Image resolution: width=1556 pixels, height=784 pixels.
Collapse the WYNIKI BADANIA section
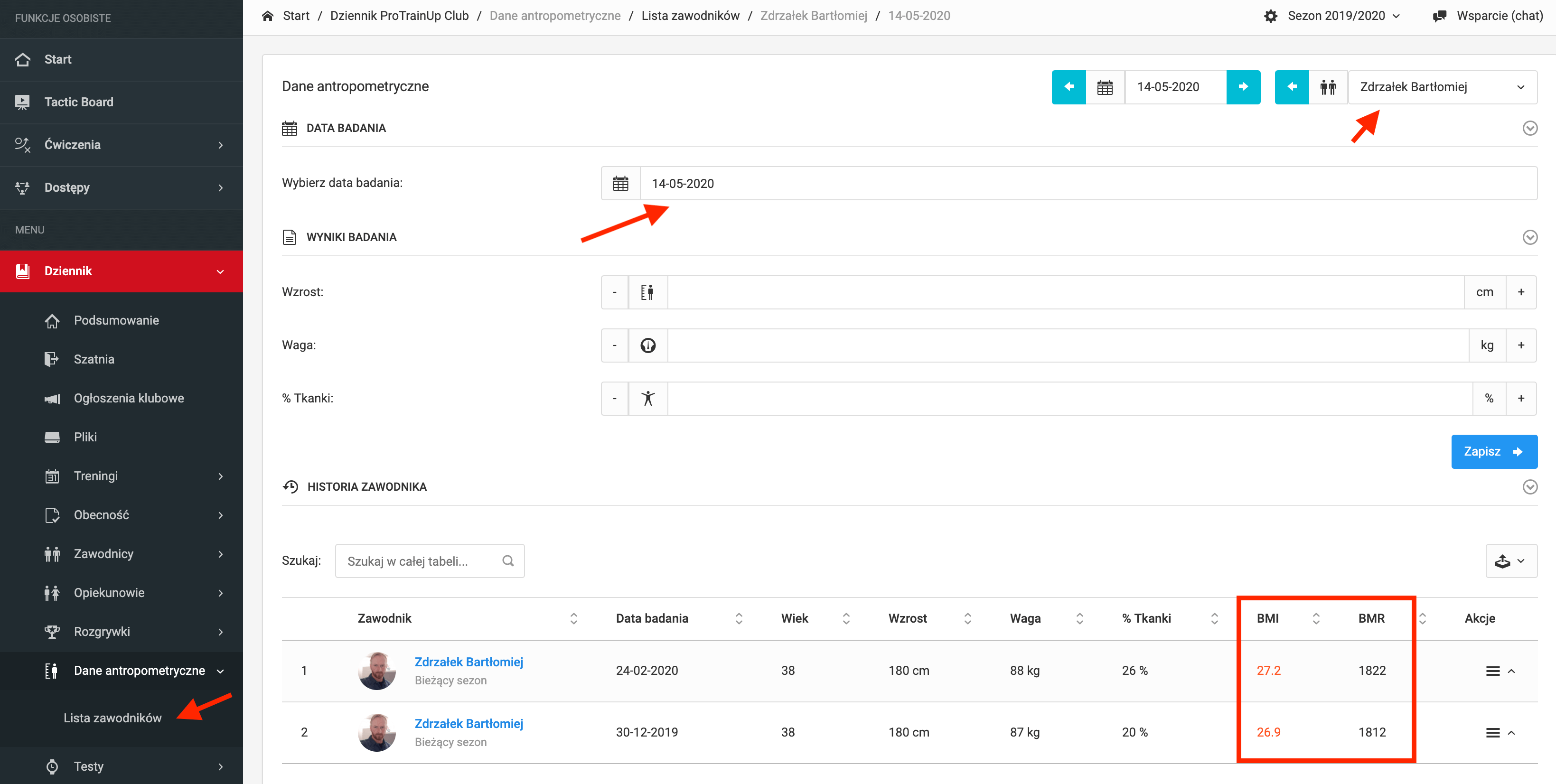coord(1529,237)
